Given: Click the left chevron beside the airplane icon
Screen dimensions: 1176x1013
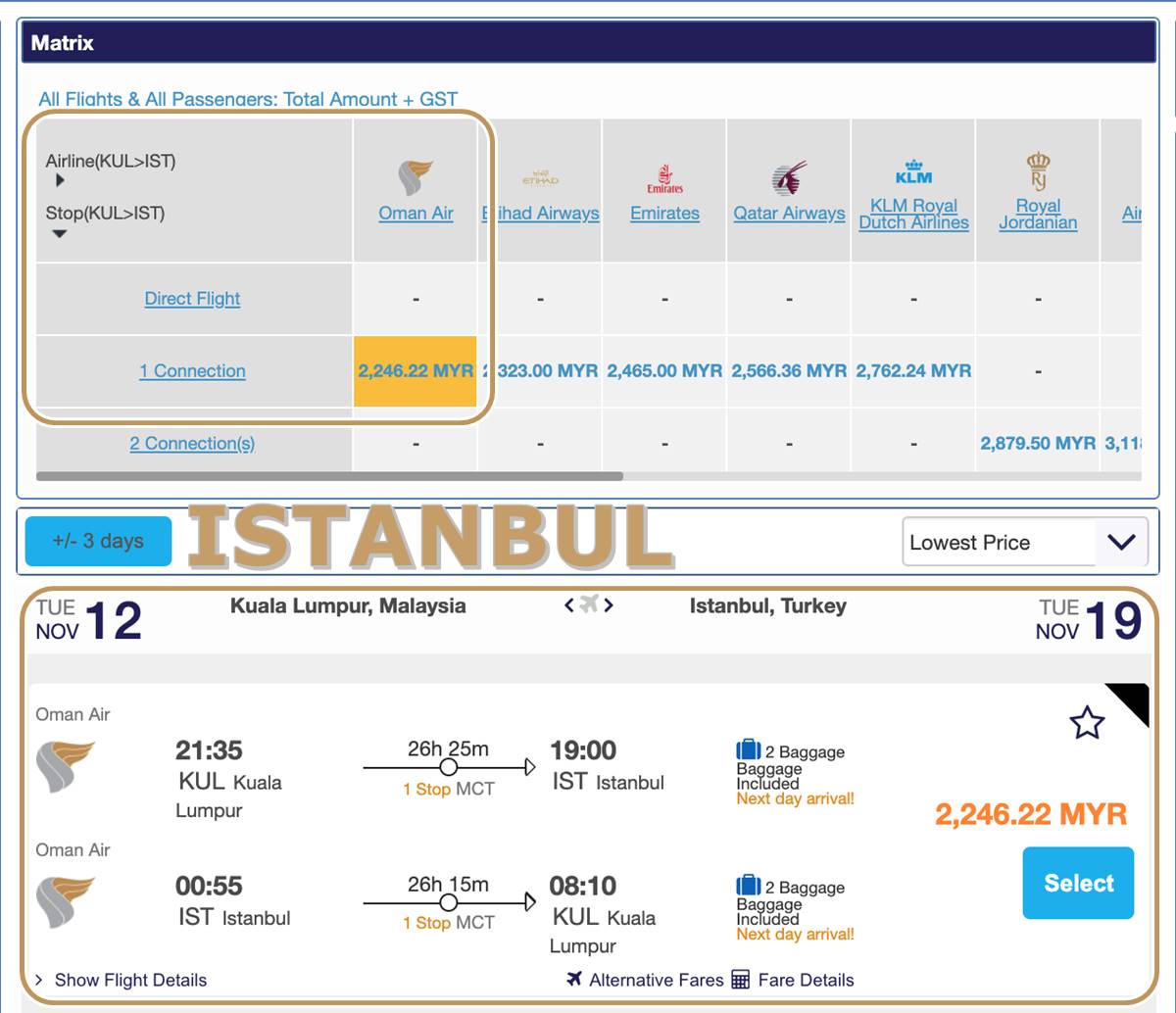Looking at the screenshot, I should click(568, 605).
